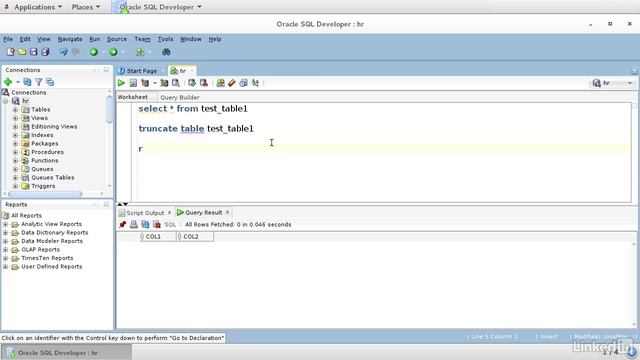Screen dimensions: 640x360
Task: Open the Source menu
Action: (117, 39)
